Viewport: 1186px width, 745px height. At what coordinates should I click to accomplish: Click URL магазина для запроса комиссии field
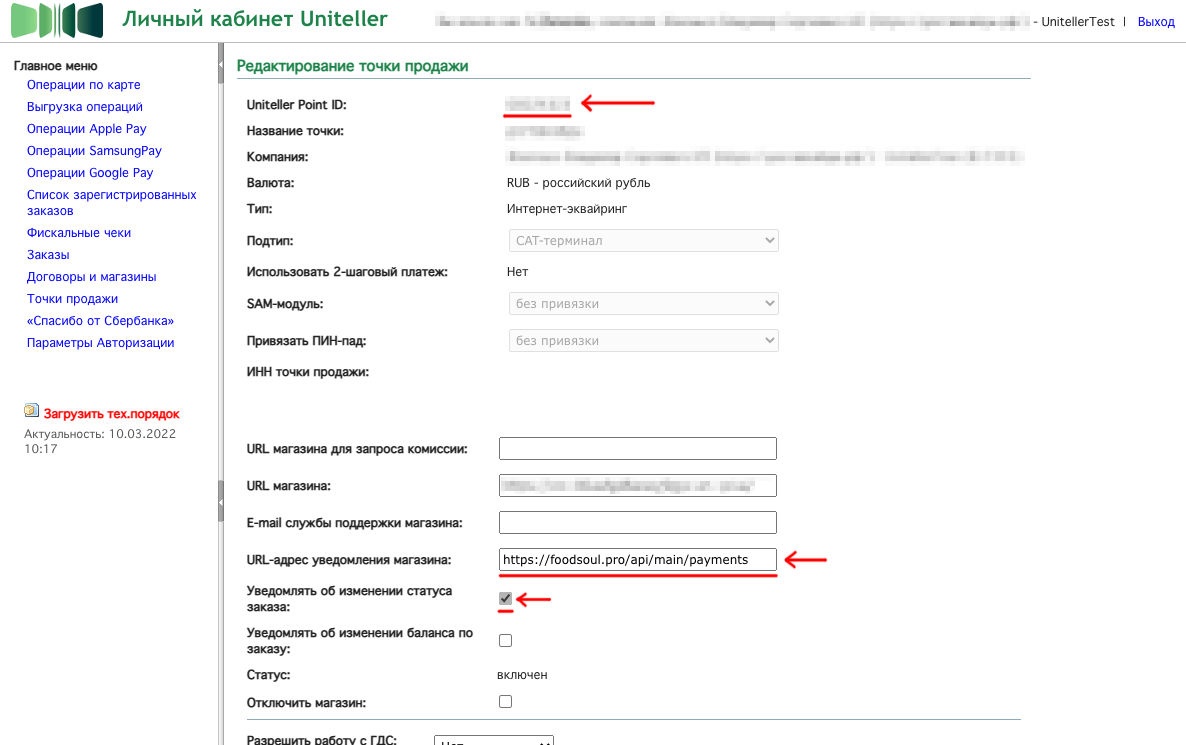tap(637, 448)
